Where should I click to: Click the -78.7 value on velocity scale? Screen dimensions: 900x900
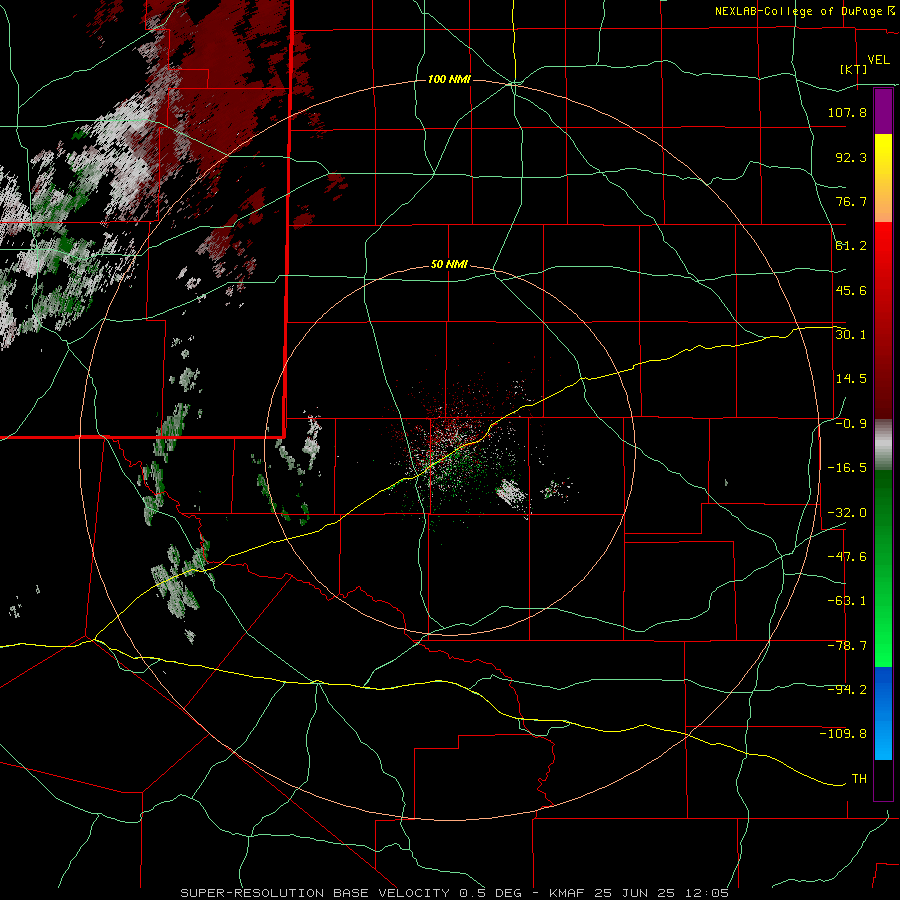[847, 646]
